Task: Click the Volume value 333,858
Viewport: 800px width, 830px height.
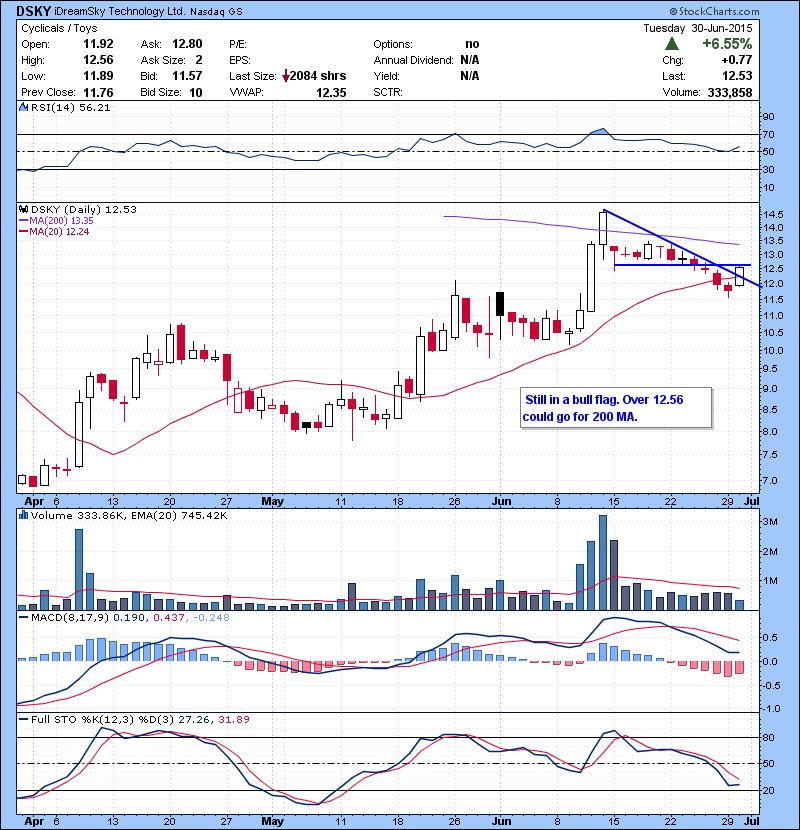Action: (x=730, y=92)
